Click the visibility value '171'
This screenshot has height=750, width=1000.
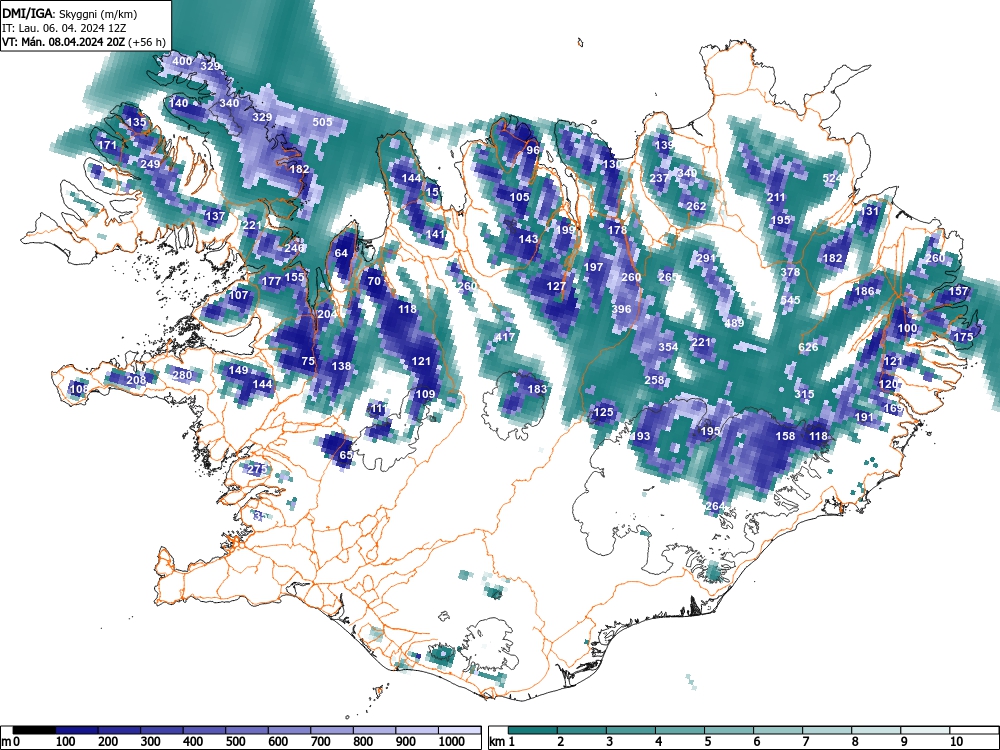point(108,145)
